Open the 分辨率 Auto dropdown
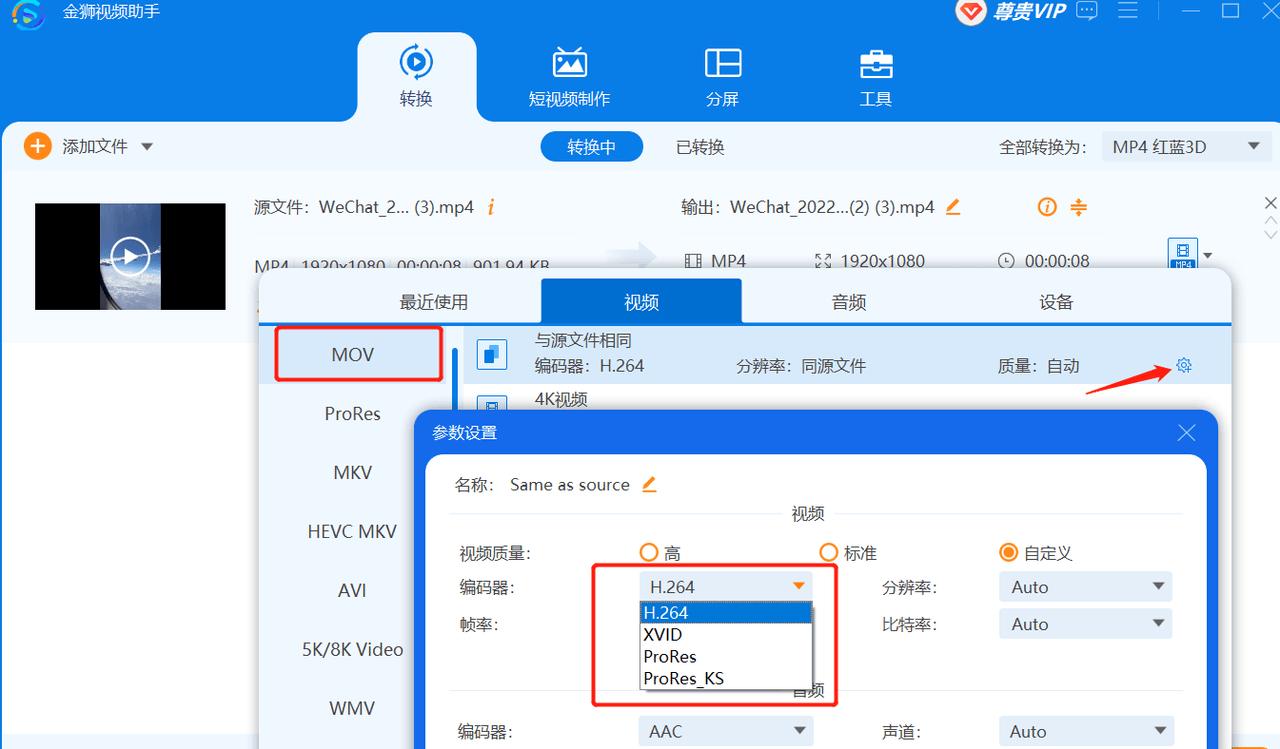This screenshot has height=749, width=1280. 1085,587
